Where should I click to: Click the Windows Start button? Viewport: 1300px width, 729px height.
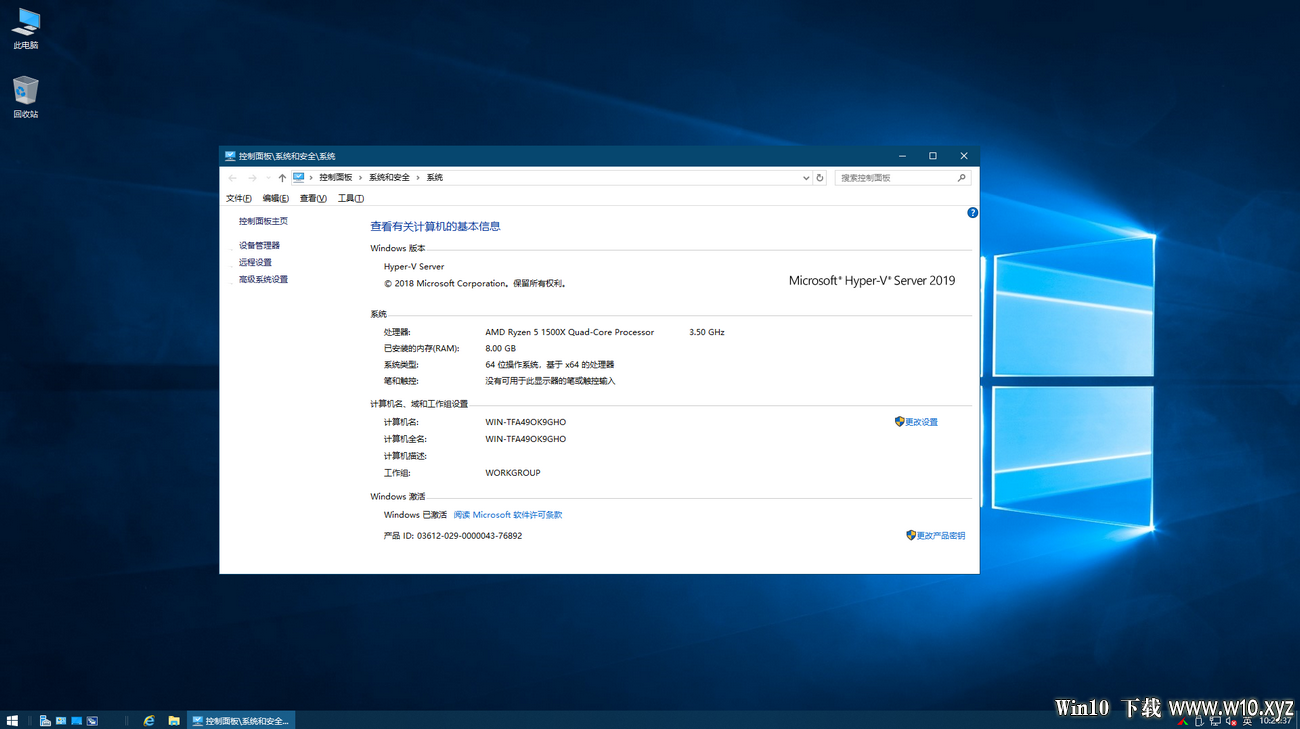pyautogui.click(x=12, y=720)
